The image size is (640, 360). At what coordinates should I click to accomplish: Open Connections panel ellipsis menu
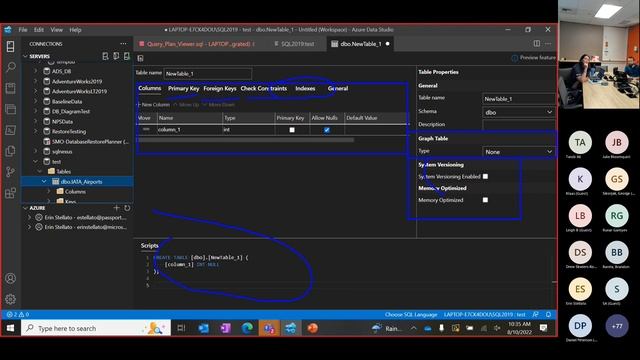click(123, 44)
